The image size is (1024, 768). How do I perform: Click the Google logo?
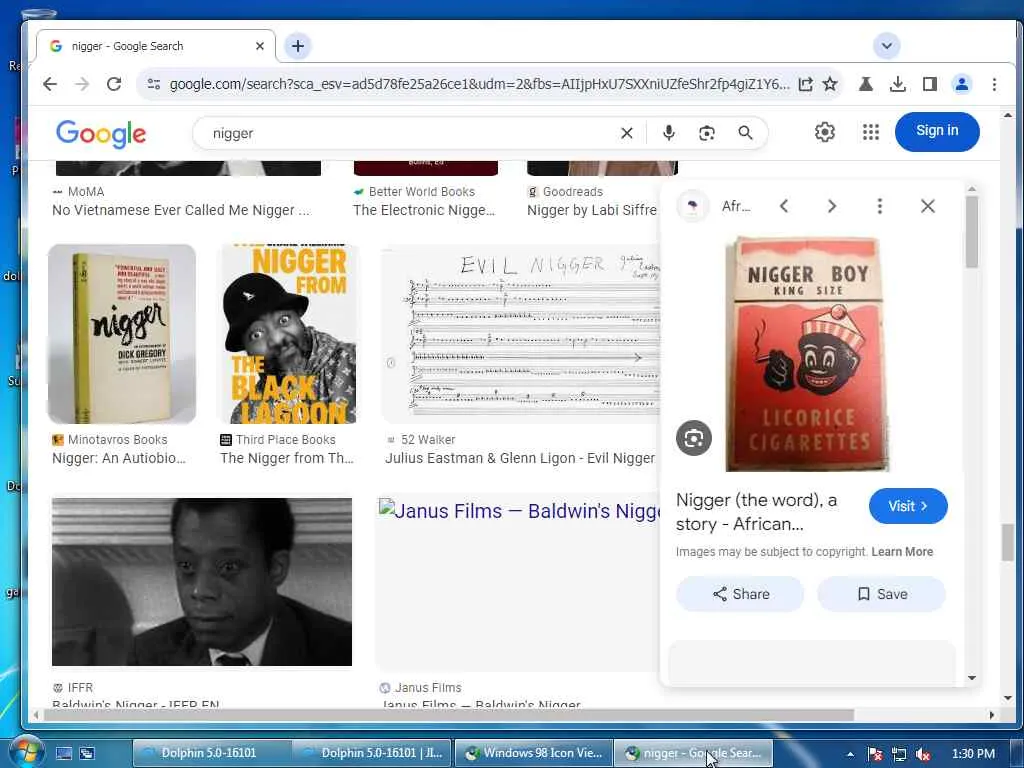pos(101,134)
